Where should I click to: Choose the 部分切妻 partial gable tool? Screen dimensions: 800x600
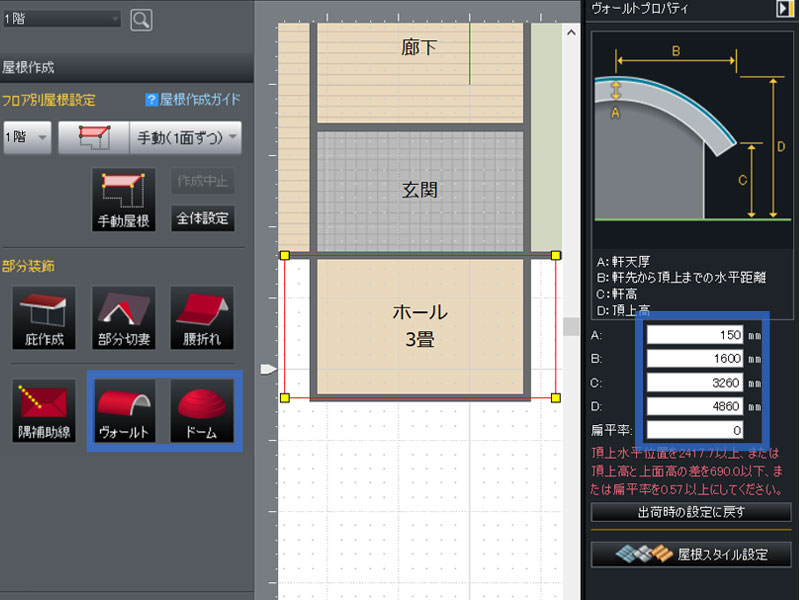tap(123, 318)
